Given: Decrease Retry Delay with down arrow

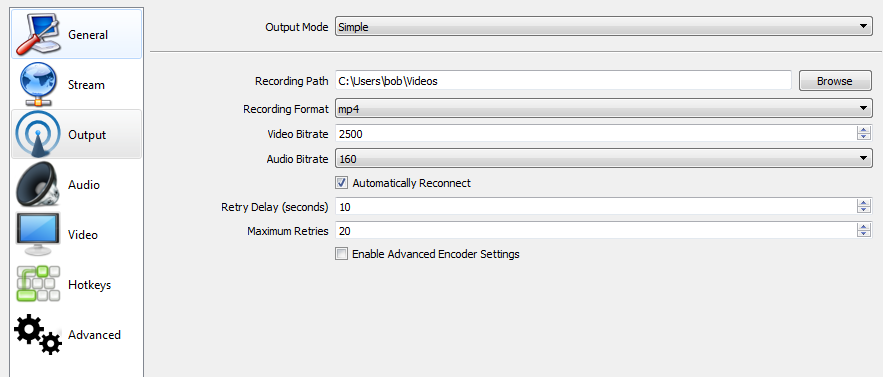Looking at the screenshot, I should tap(863, 211).
